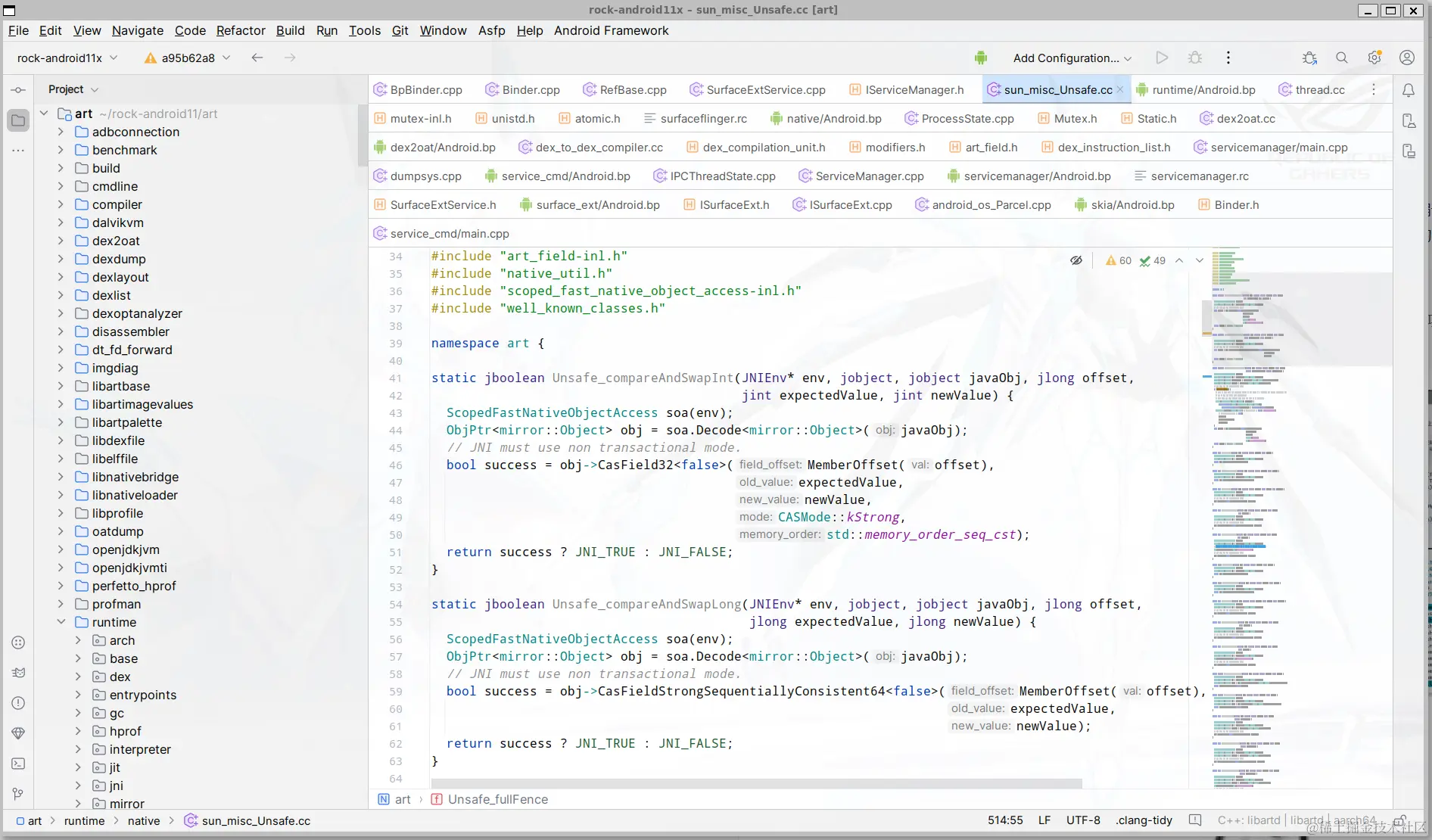Click the status bar indent column icon

pyautogui.click(x=1195, y=820)
